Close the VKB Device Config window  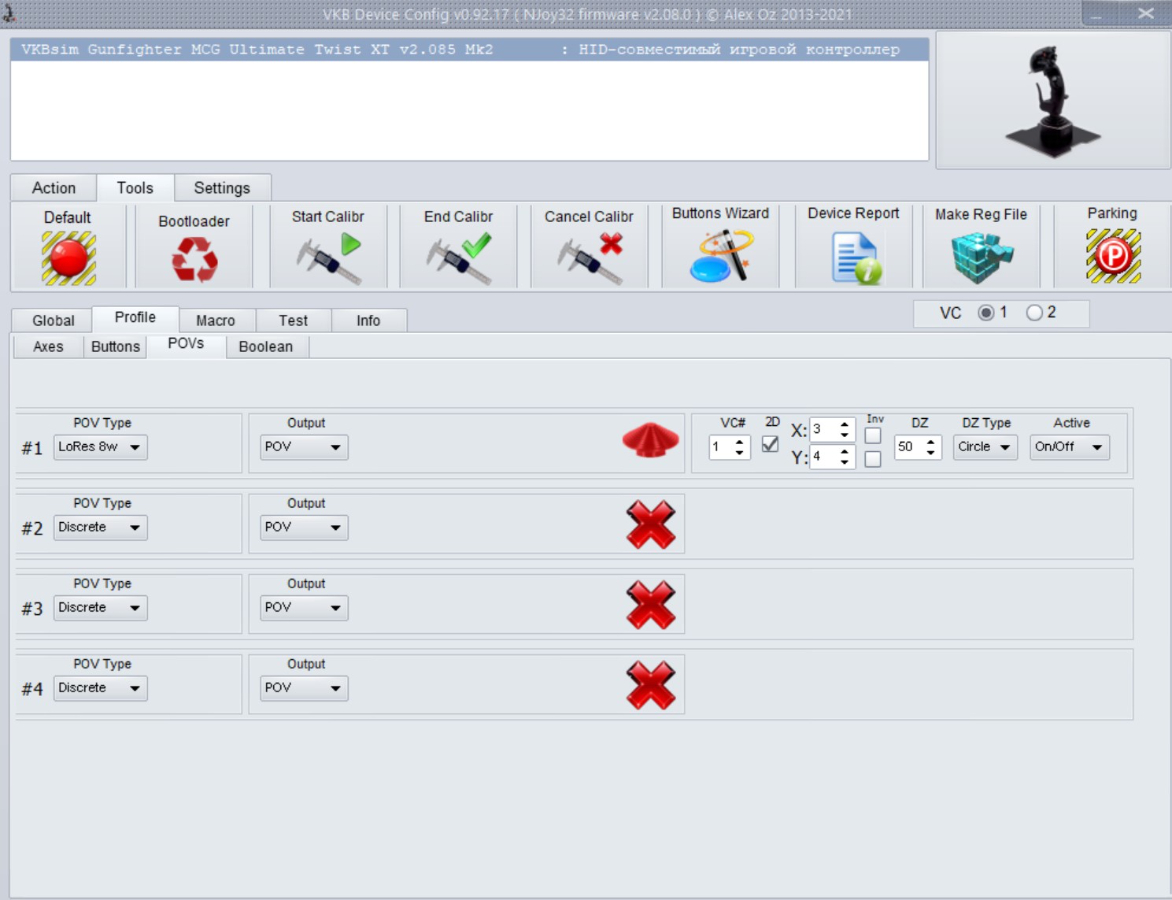pos(1146,13)
